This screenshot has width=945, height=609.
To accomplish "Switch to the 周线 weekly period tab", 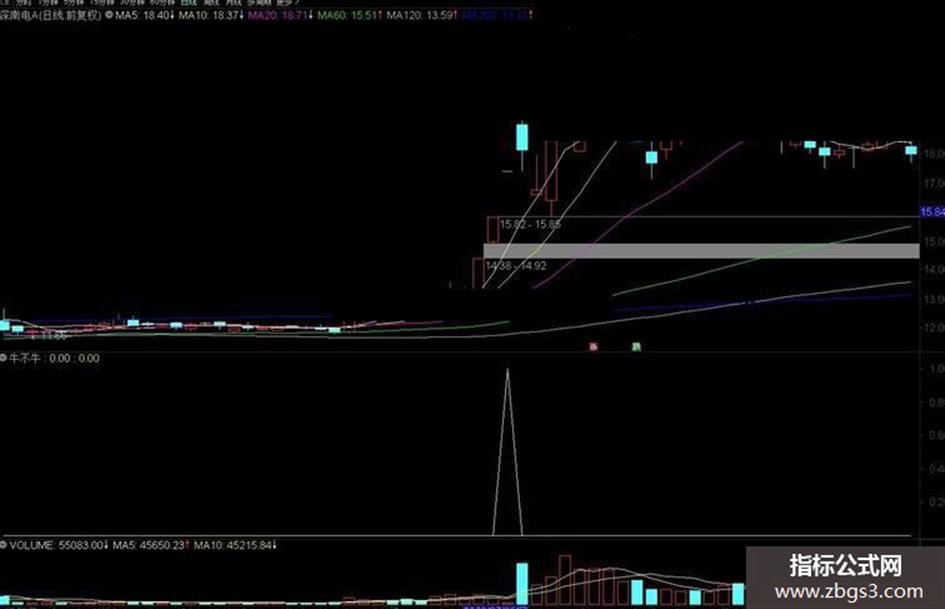I will coord(211,2).
